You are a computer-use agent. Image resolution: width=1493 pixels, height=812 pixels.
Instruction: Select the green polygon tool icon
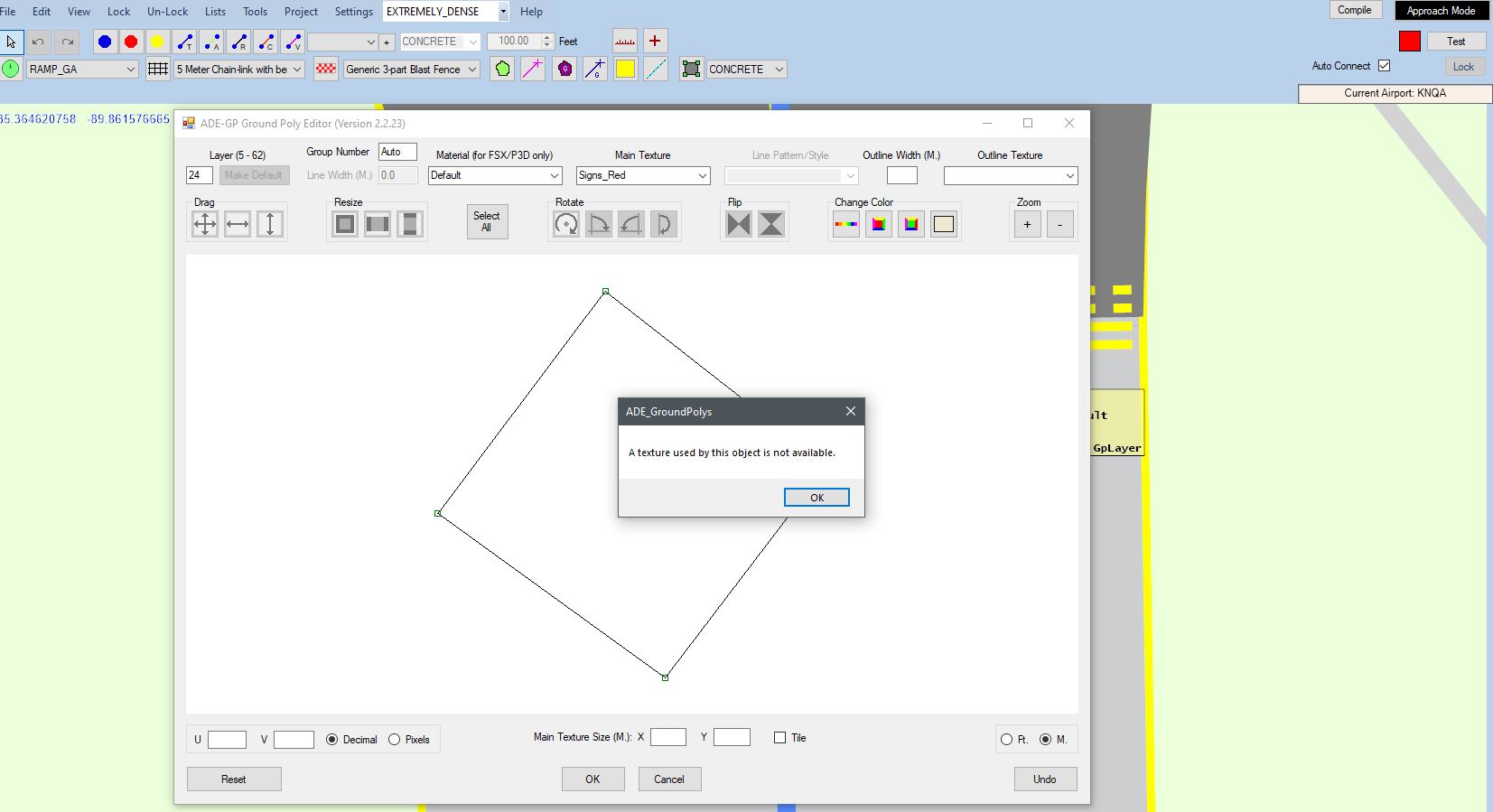click(503, 69)
